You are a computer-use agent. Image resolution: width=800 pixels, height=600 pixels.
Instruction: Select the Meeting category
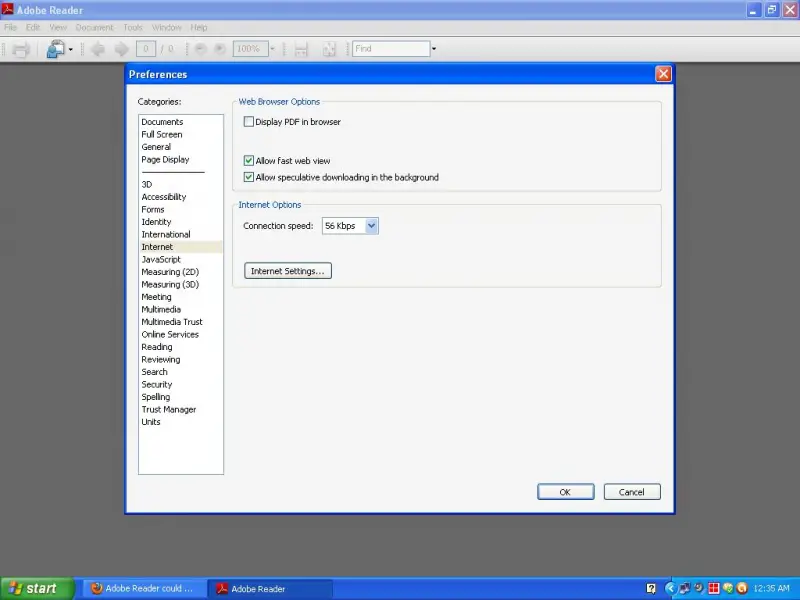(x=156, y=297)
